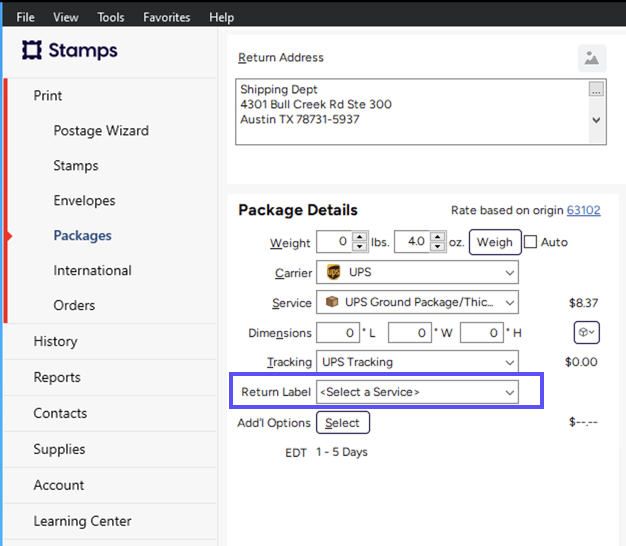Click the Return Address label
The image size is (626, 546).
(281, 57)
